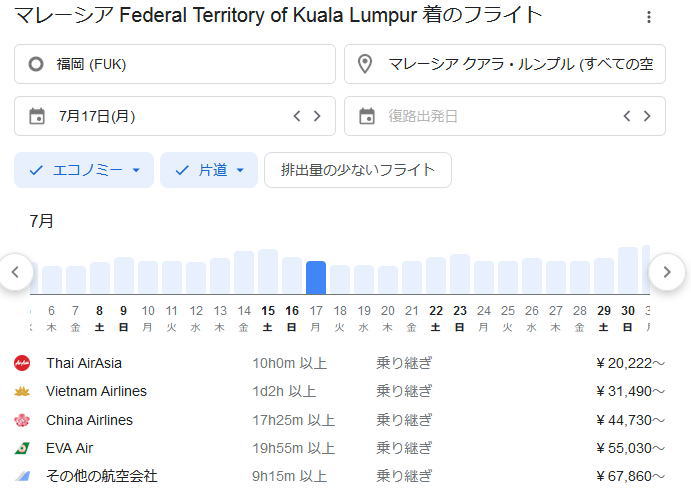Click the 17h25m 以上 duration text
691x503 pixels.
coord(293,420)
